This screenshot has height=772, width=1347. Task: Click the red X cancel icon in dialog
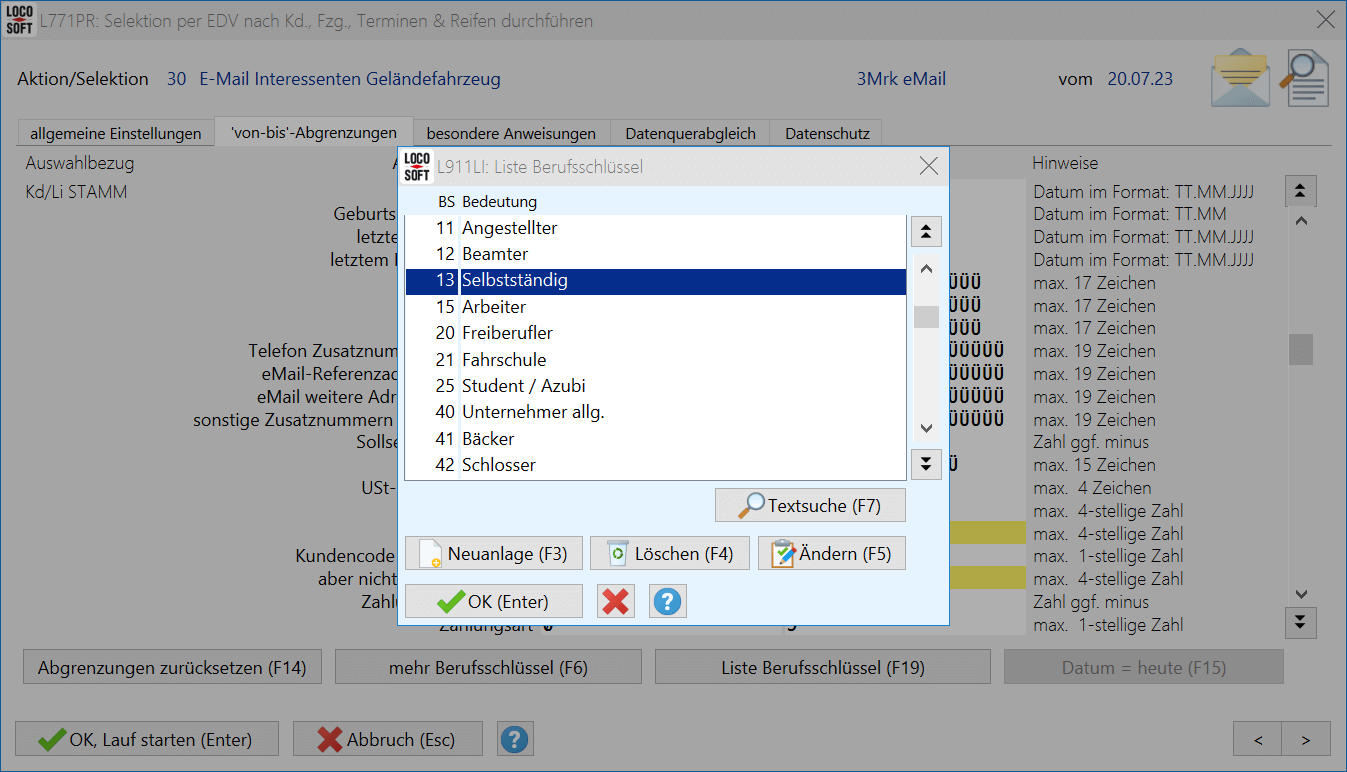(x=616, y=601)
